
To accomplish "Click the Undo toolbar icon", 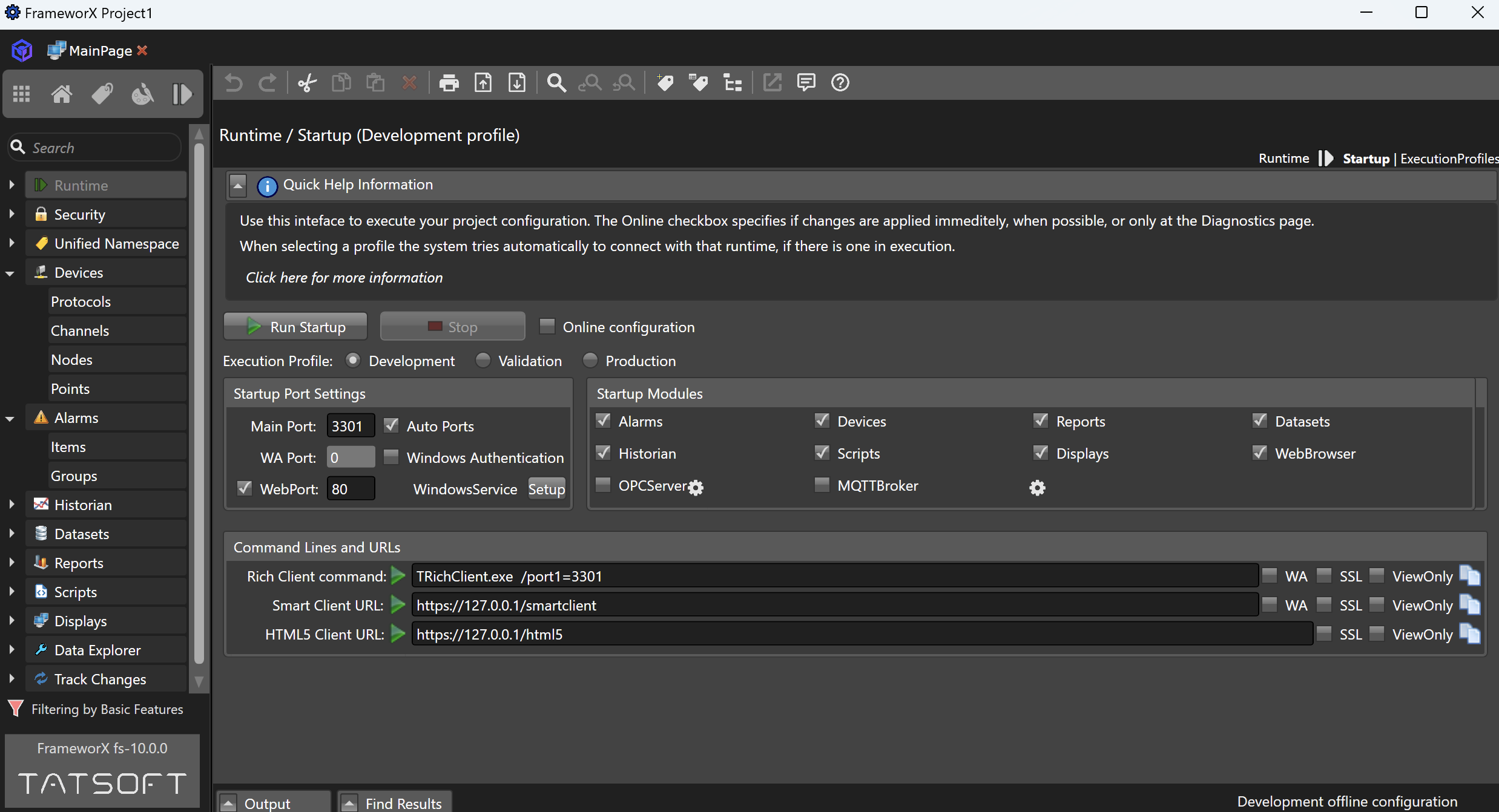I will tap(234, 82).
